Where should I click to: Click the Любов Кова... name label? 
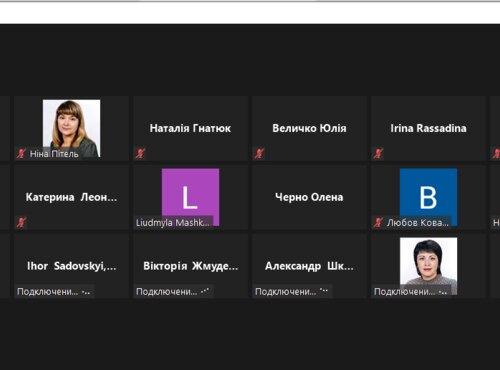point(418,223)
